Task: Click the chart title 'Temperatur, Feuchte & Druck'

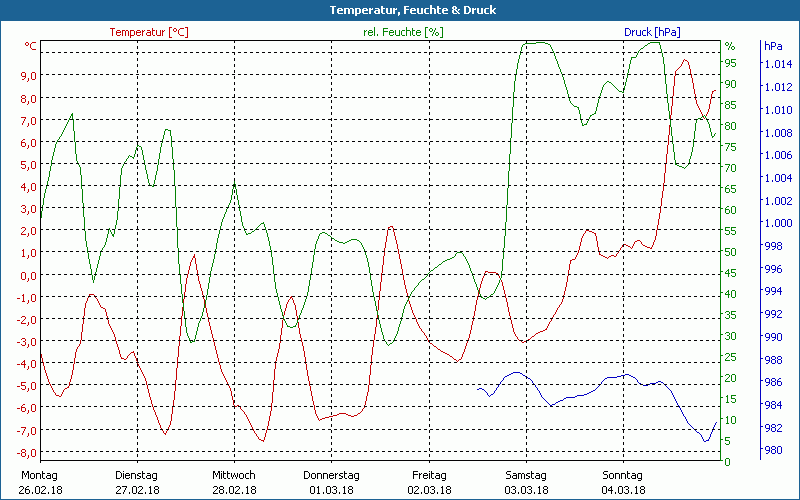Action: click(x=400, y=10)
